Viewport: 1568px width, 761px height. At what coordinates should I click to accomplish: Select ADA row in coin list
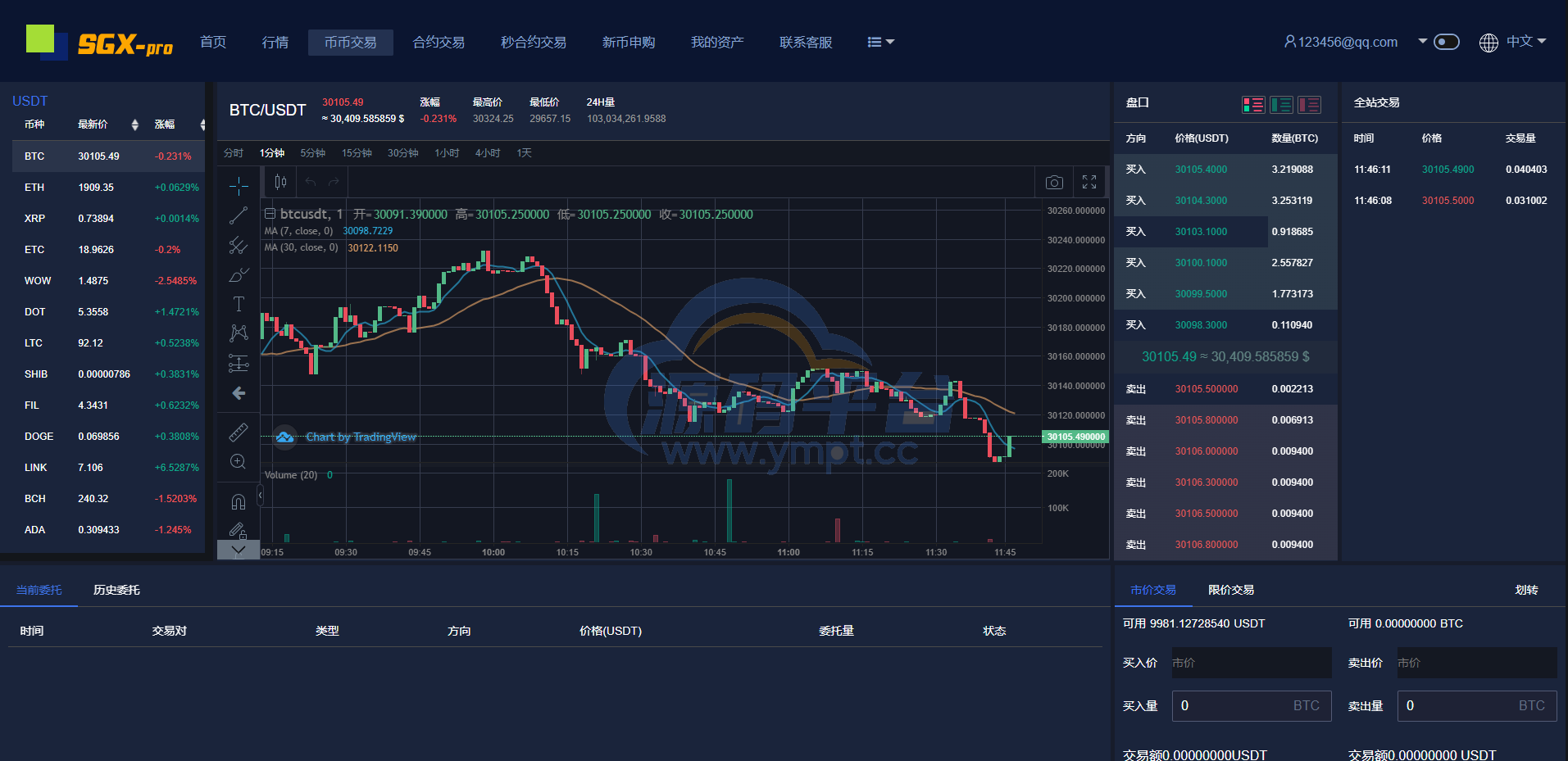coord(108,530)
